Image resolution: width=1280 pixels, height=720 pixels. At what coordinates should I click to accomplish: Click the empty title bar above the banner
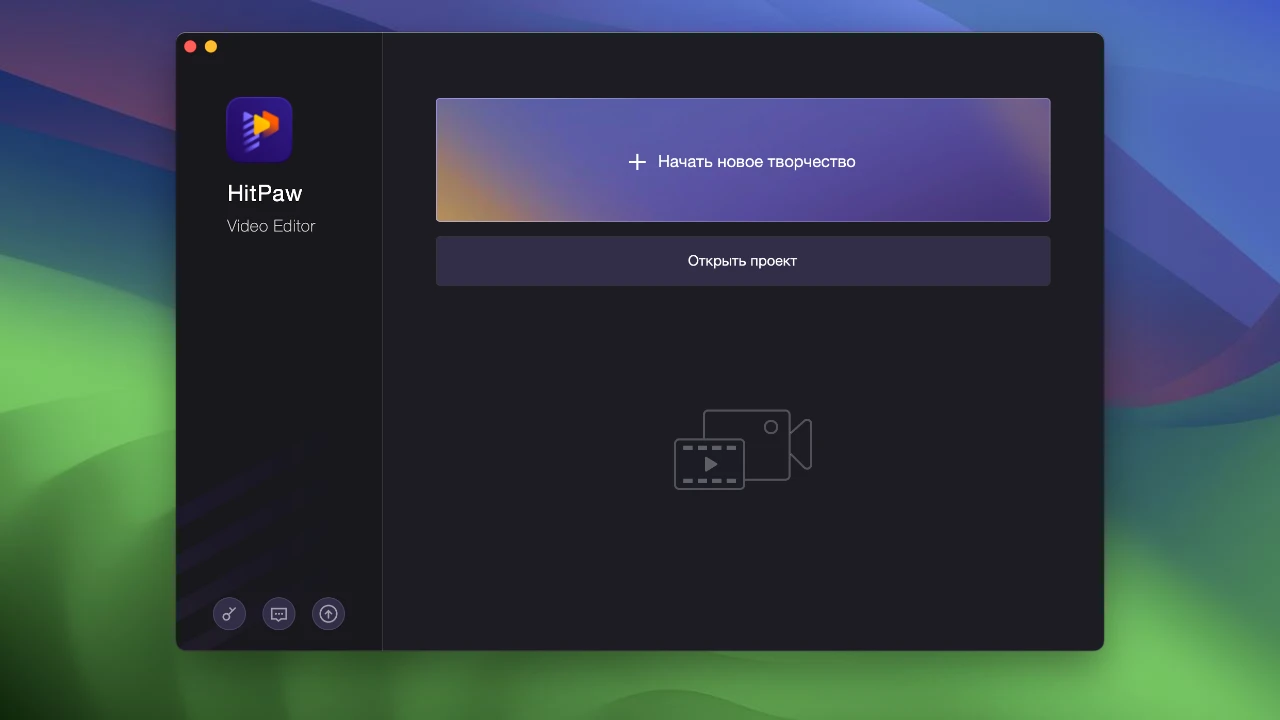[740, 60]
